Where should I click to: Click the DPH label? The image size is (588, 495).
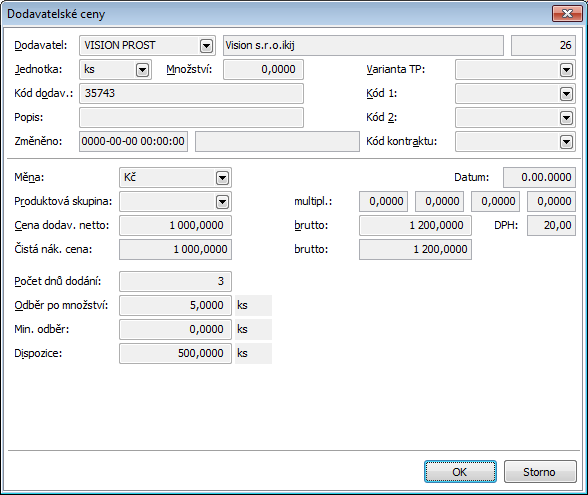coord(506,225)
